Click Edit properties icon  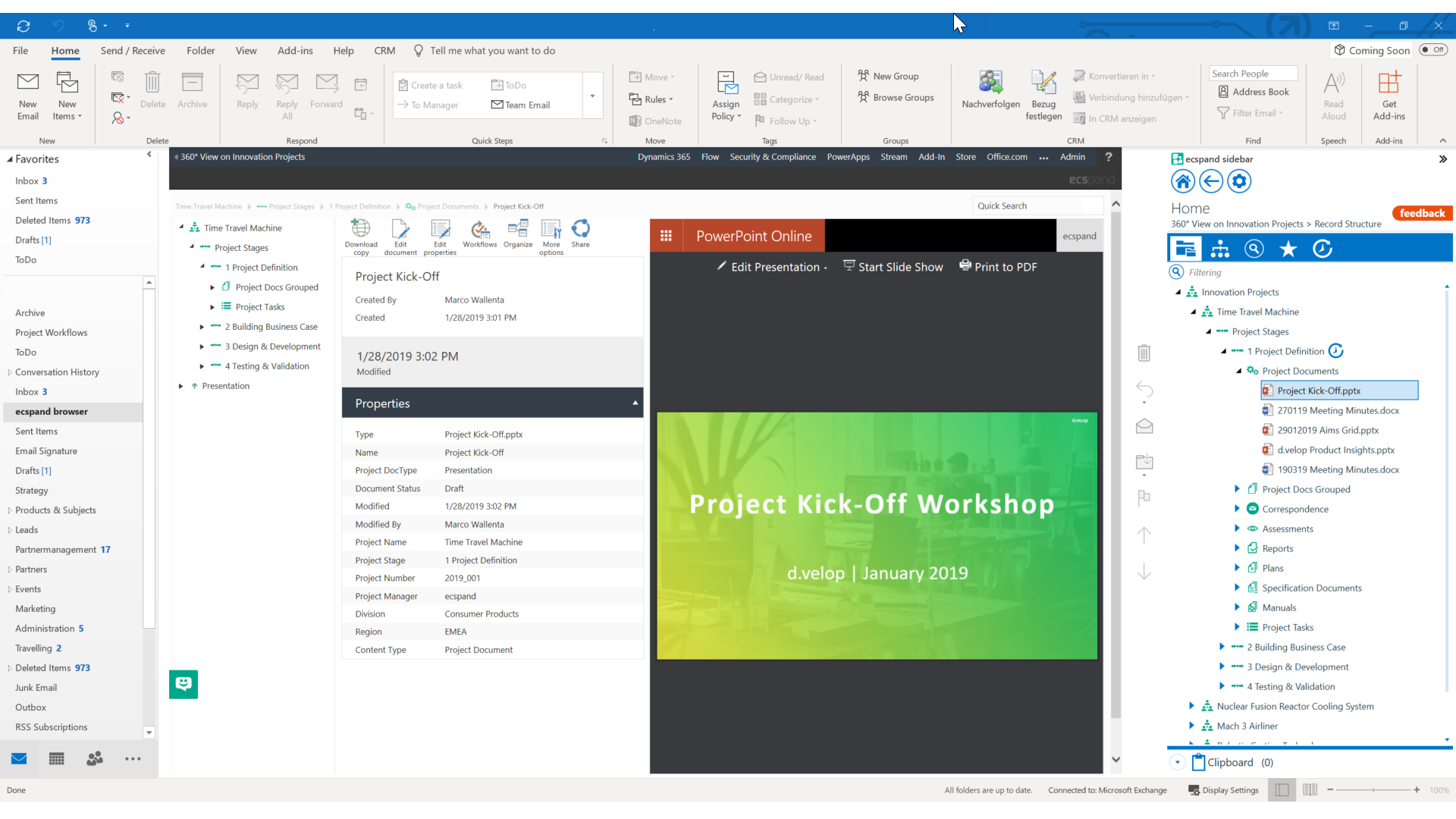pos(440,237)
